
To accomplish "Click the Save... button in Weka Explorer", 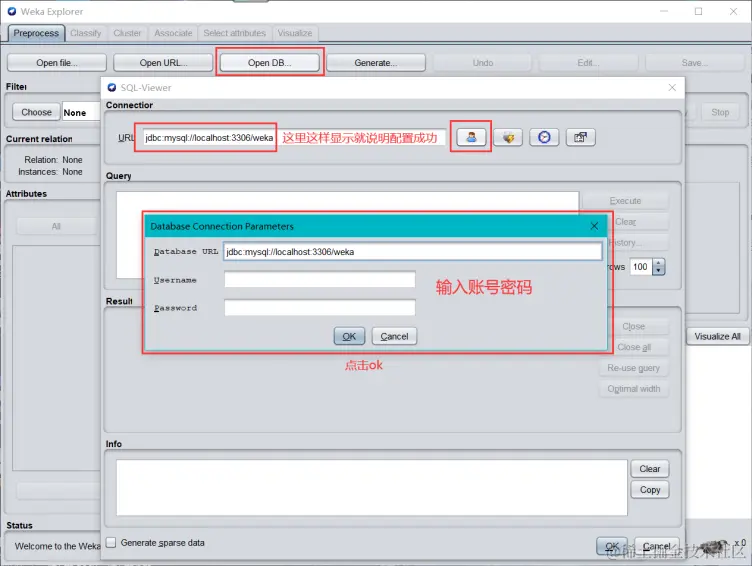I will coord(695,63).
